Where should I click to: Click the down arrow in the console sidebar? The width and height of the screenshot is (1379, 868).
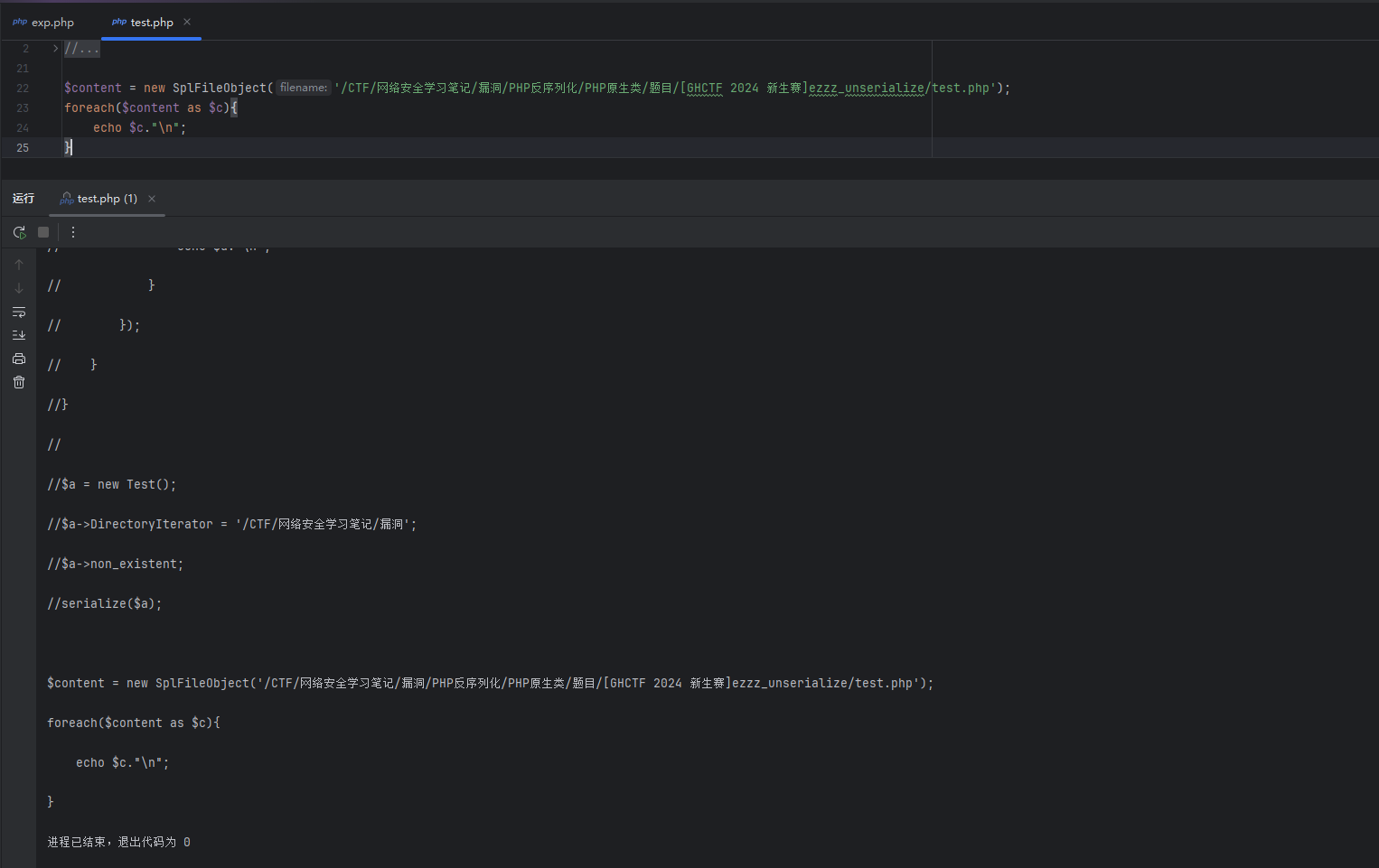tap(19, 288)
